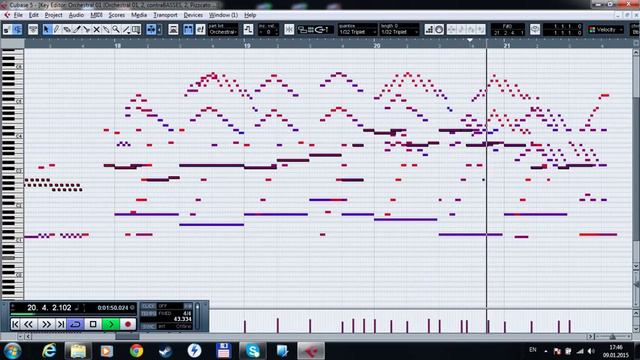Open the File menu

[x=18, y=15]
